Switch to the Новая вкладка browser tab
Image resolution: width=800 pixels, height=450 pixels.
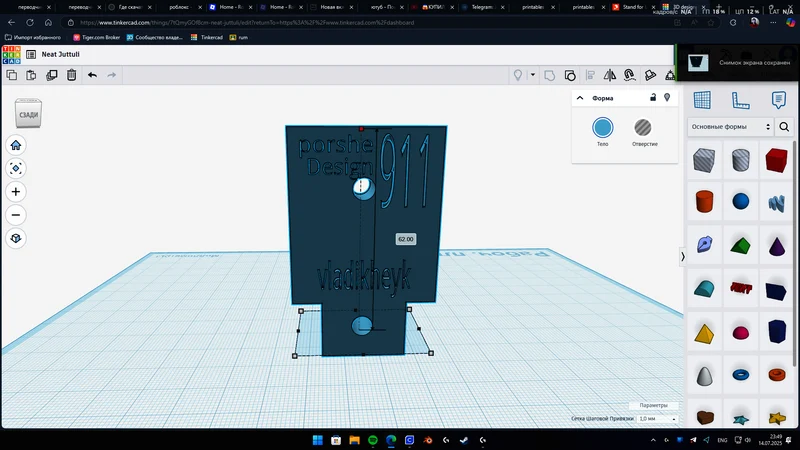tap(331, 7)
